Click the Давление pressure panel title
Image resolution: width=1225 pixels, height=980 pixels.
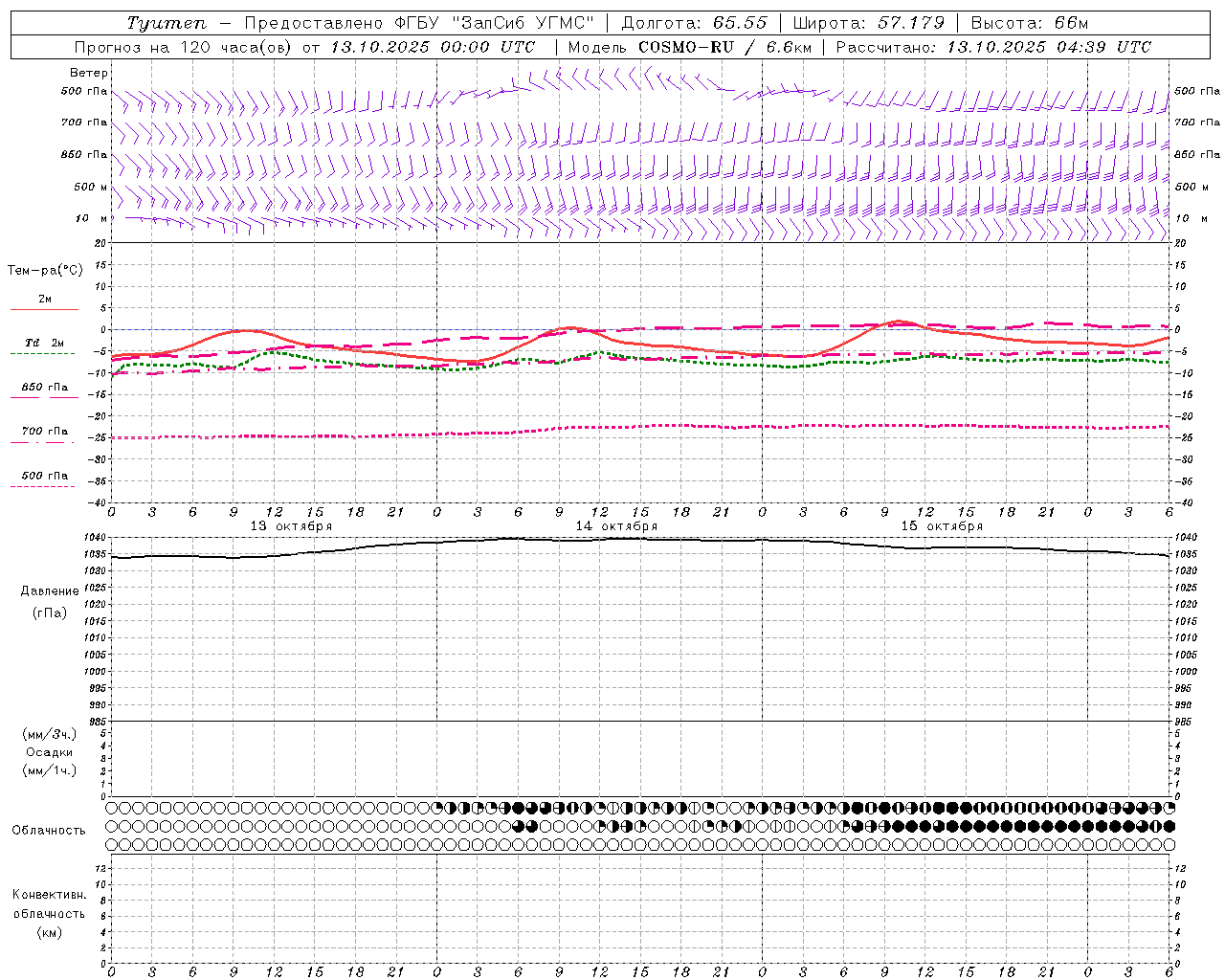pyautogui.click(x=50, y=591)
